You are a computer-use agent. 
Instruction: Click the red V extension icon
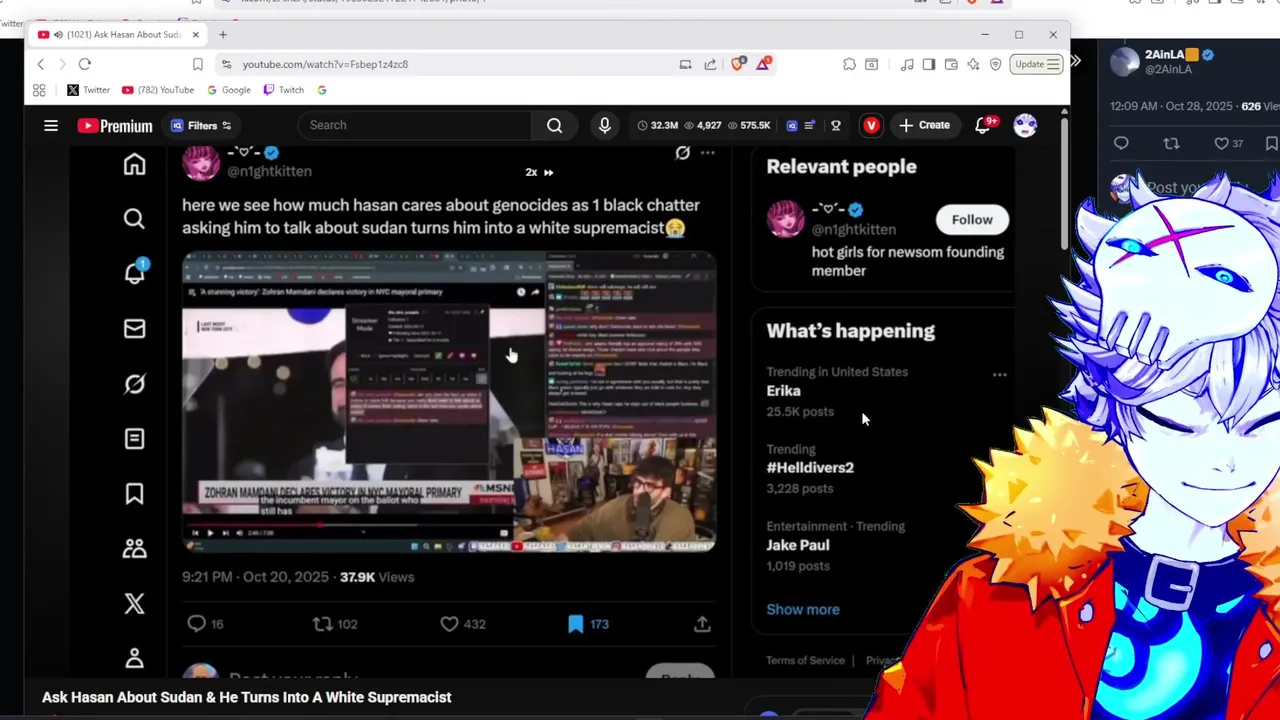pos(872,125)
